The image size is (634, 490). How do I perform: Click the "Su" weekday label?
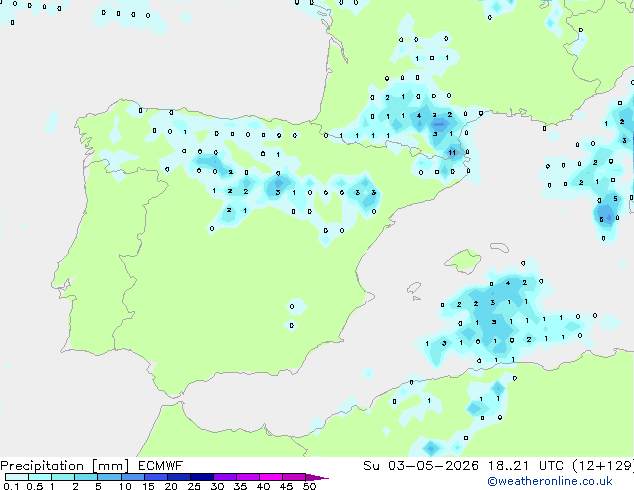(x=371, y=466)
